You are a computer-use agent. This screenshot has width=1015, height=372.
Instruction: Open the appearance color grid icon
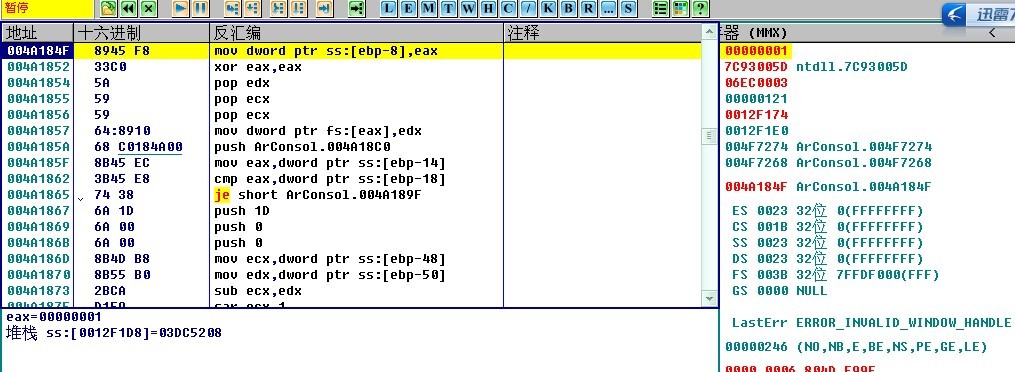click(x=680, y=8)
